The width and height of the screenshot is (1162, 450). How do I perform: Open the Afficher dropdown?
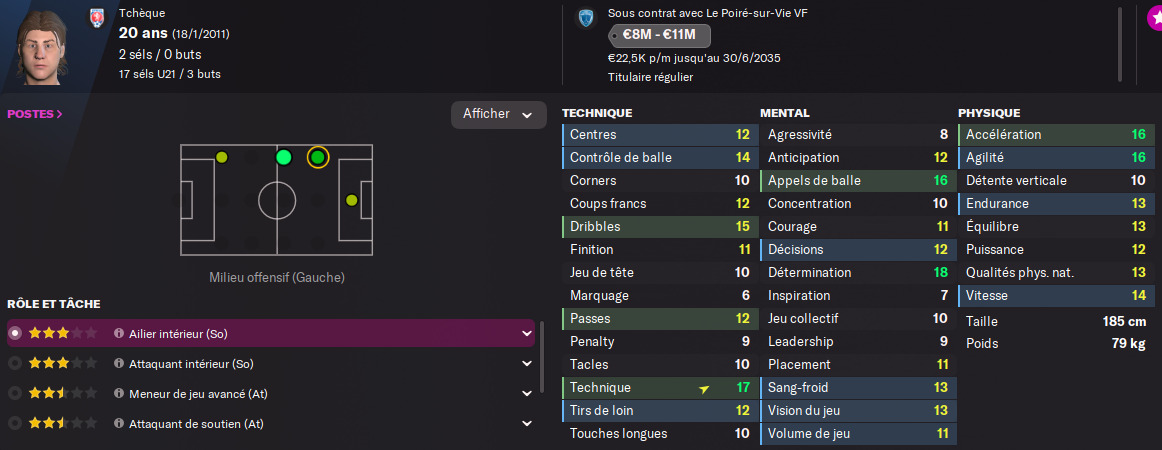coord(499,115)
